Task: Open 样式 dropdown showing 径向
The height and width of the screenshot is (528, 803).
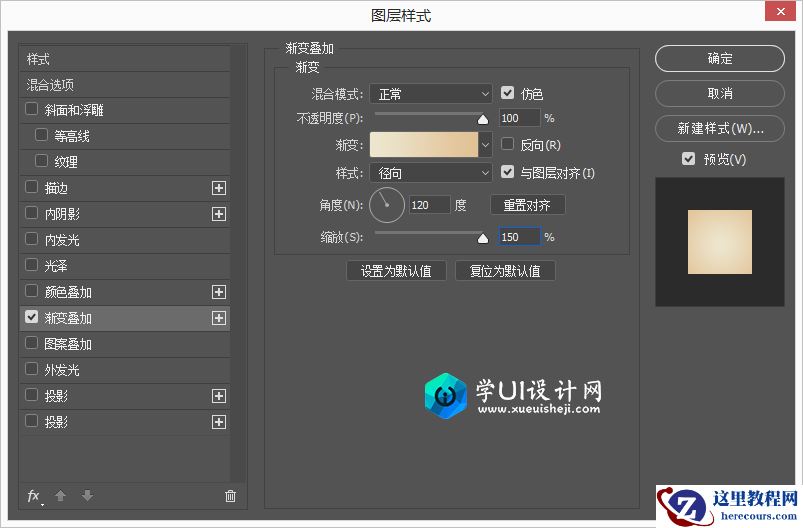Action: pyautogui.click(x=431, y=173)
